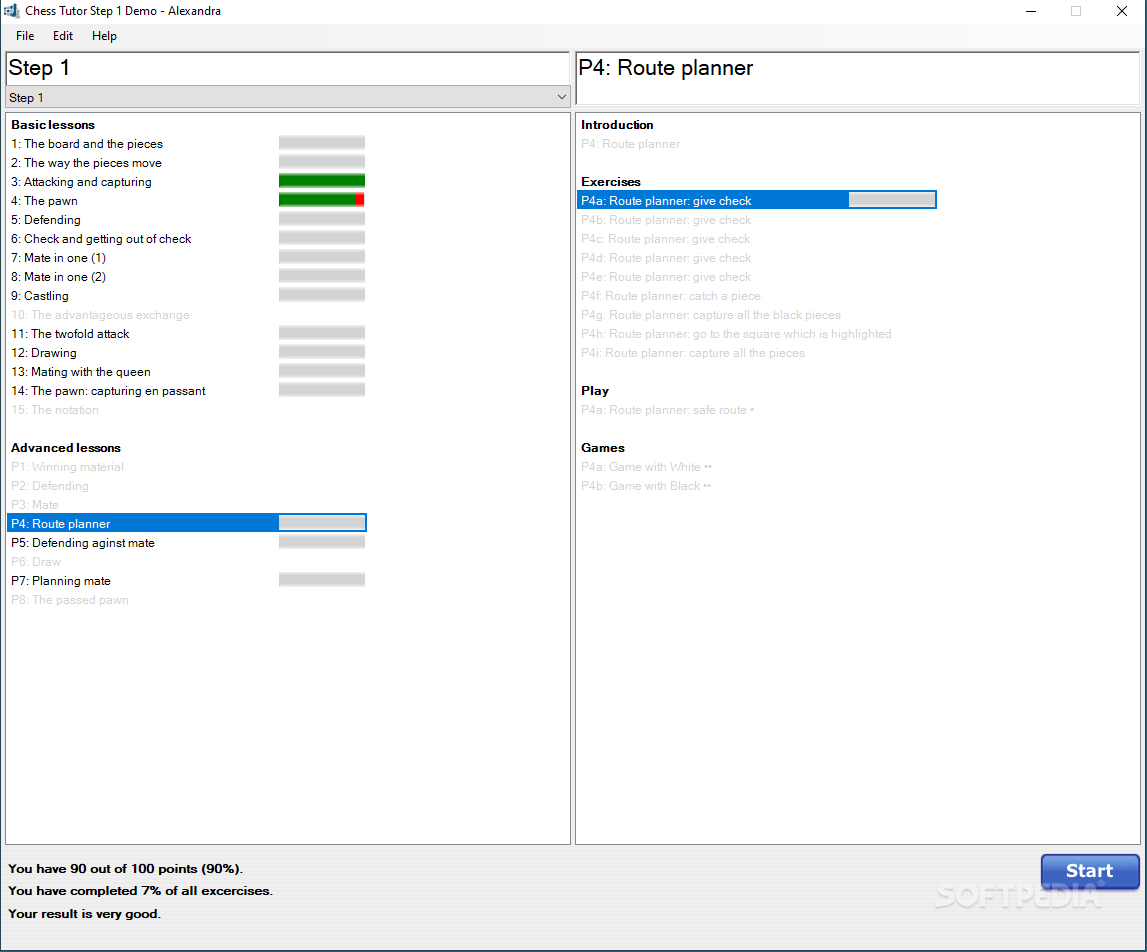The width and height of the screenshot is (1147, 952).
Task: Click the grayed lesson P8: The passed pawn
Action: pos(69,601)
